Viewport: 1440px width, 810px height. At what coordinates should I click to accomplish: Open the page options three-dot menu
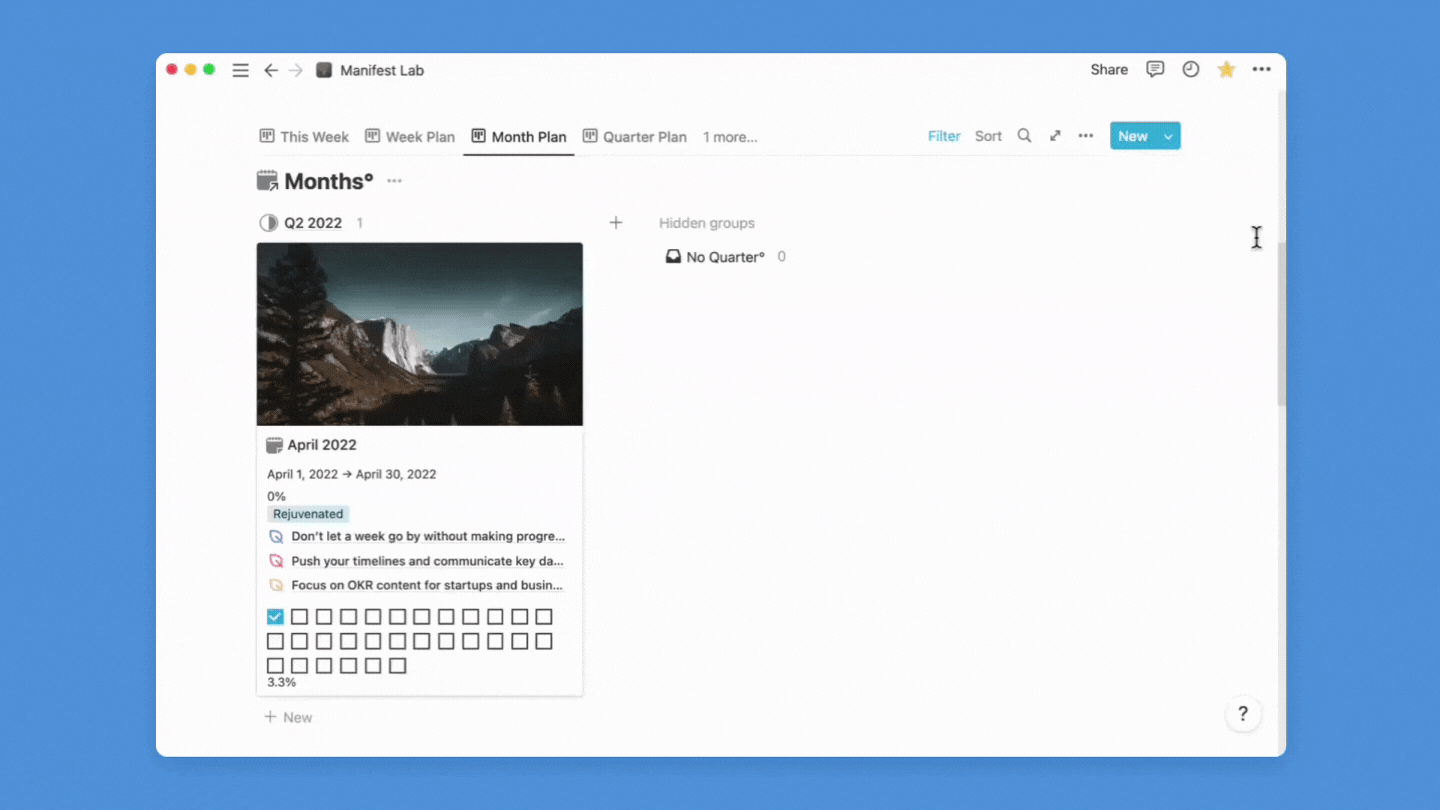click(x=1261, y=69)
